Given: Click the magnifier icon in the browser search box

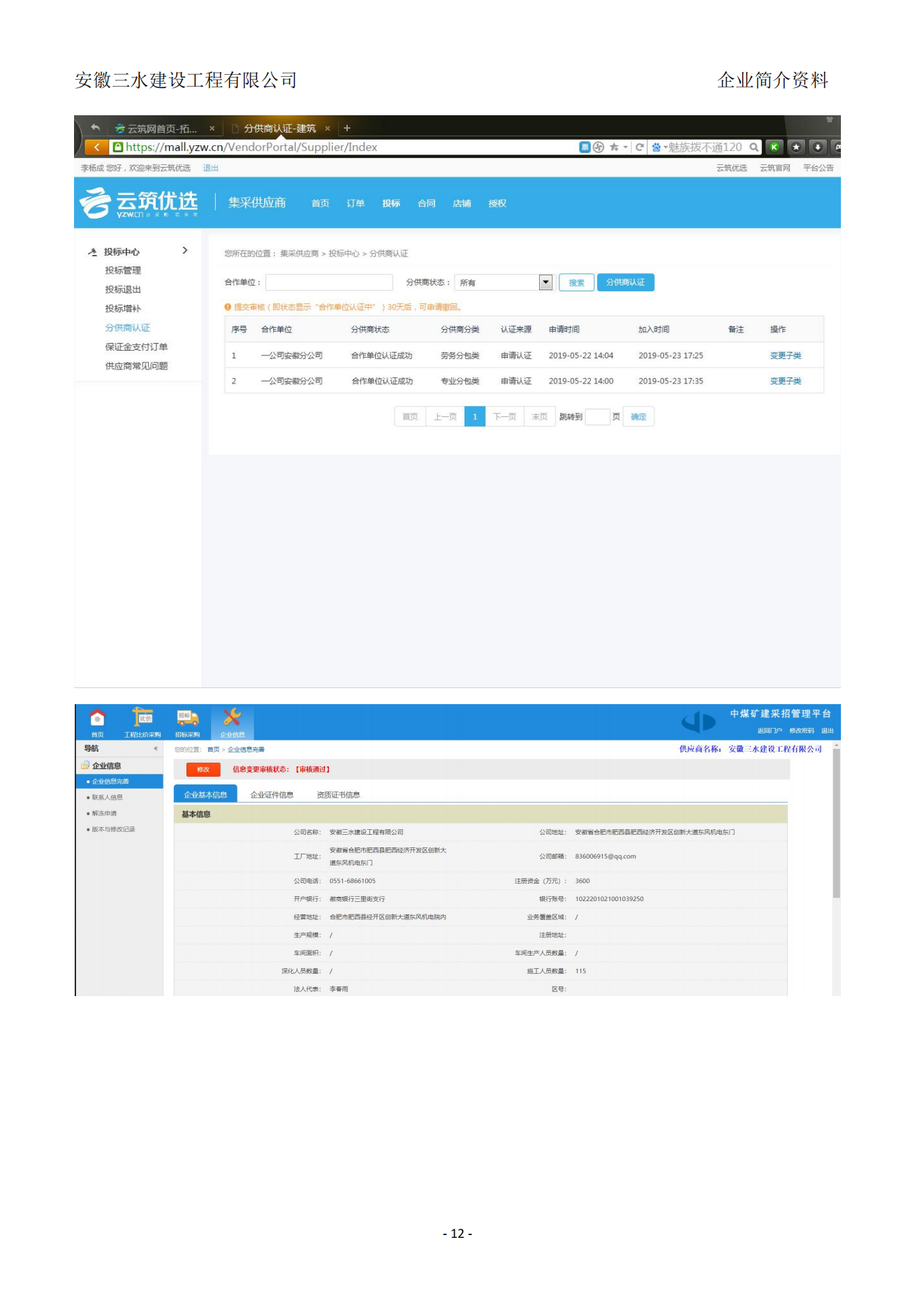Looking at the screenshot, I should [x=754, y=147].
